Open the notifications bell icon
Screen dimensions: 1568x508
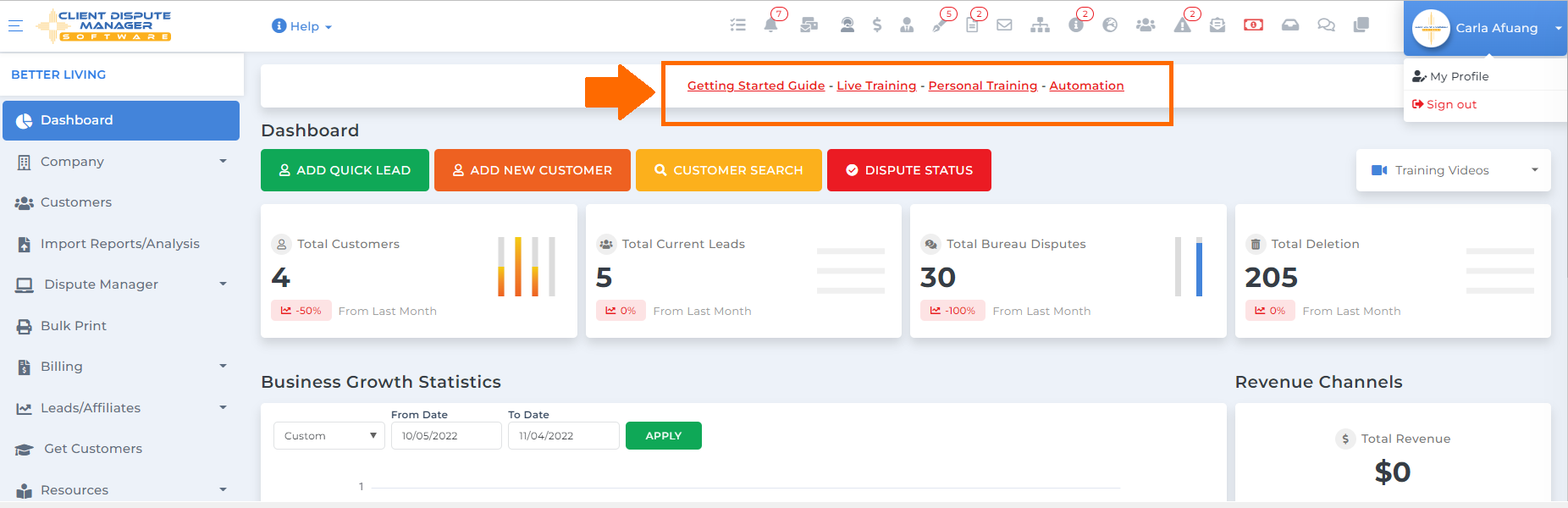770,25
